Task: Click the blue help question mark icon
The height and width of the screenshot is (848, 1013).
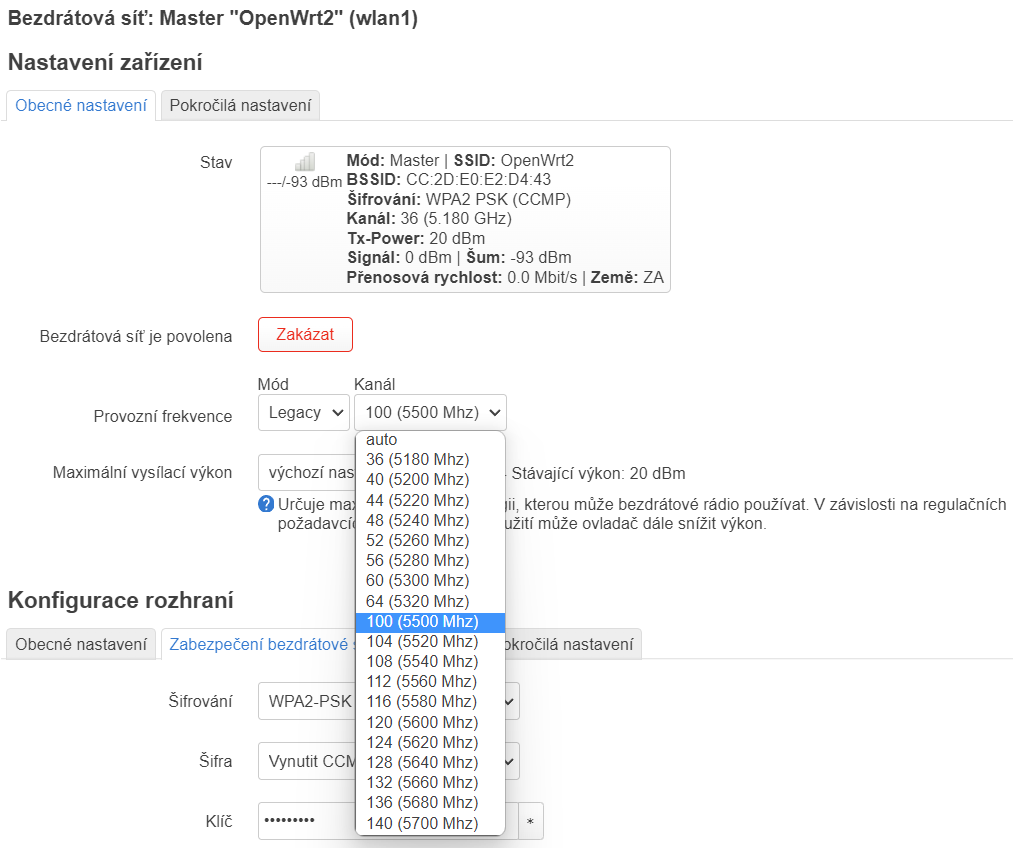Action: click(x=266, y=504)
